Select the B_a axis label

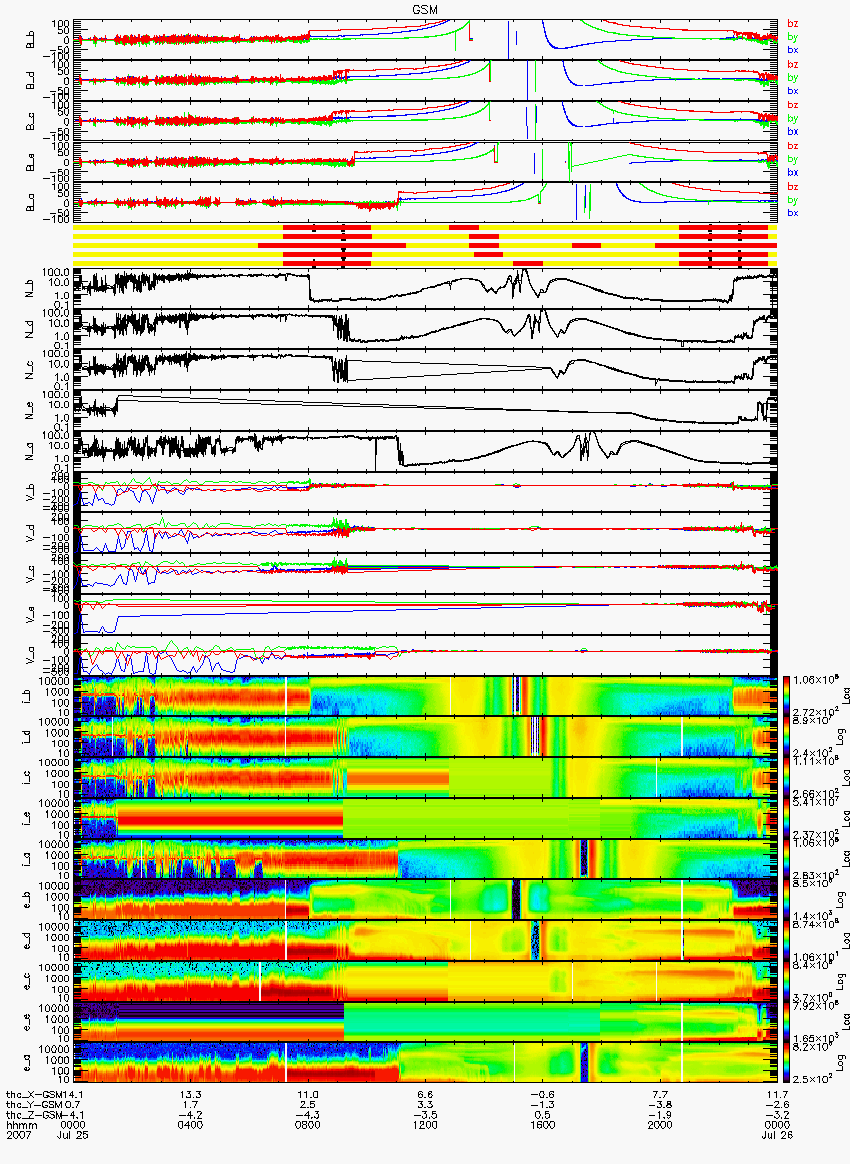coord(30,203)
